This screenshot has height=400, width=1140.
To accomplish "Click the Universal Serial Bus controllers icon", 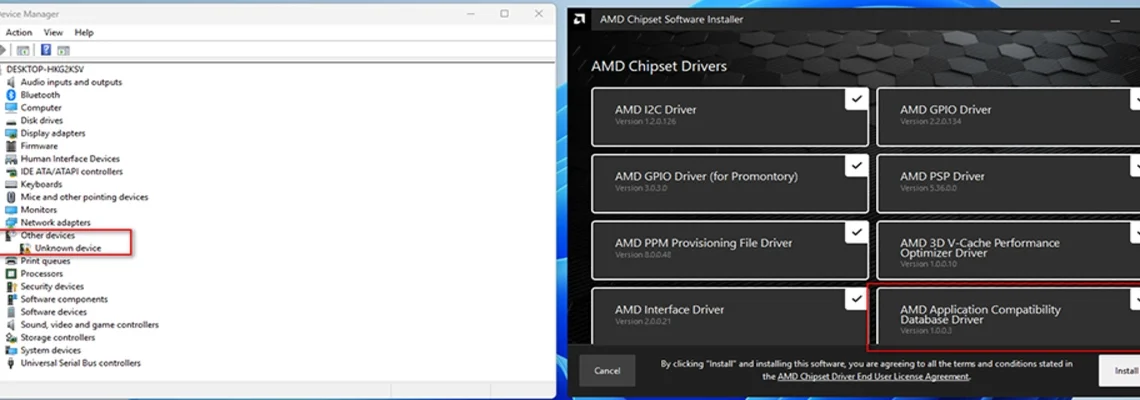I will point(11,363).
